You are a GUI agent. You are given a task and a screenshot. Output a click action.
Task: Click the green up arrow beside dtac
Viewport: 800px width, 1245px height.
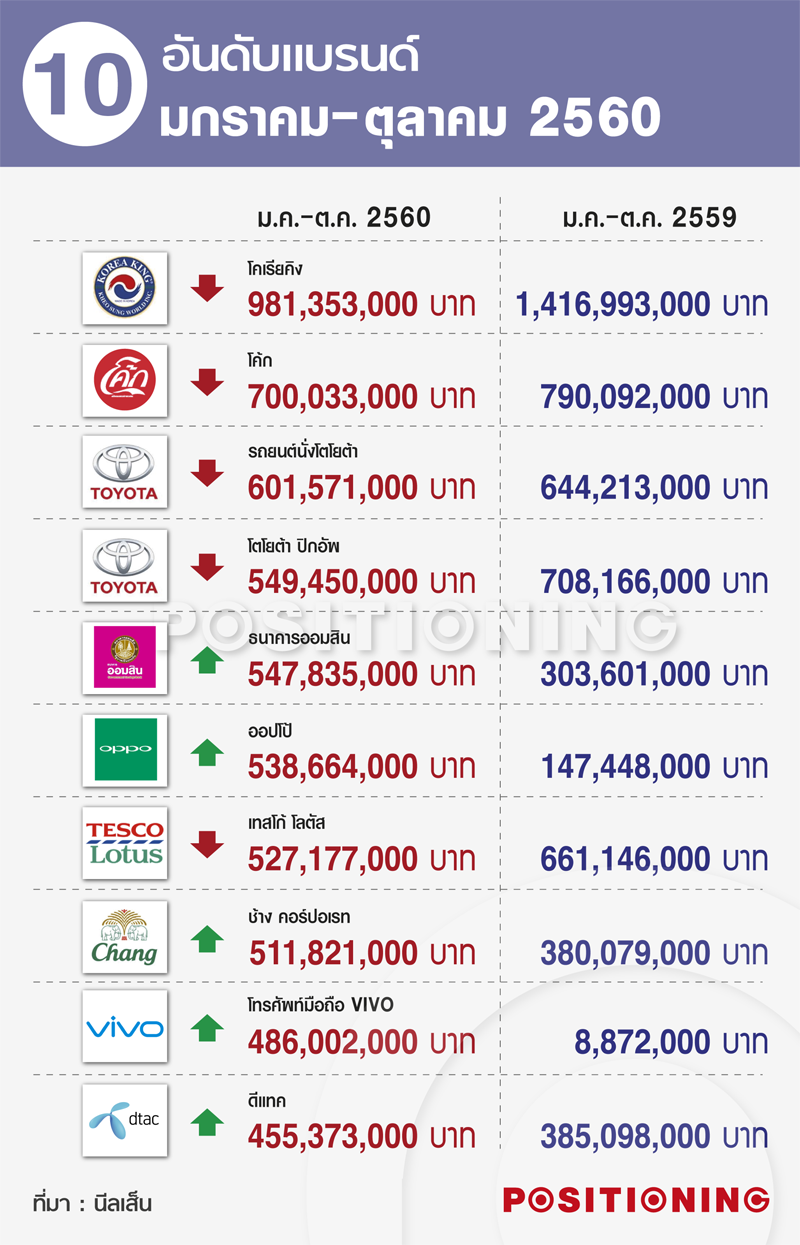(x=207, y=1121)
